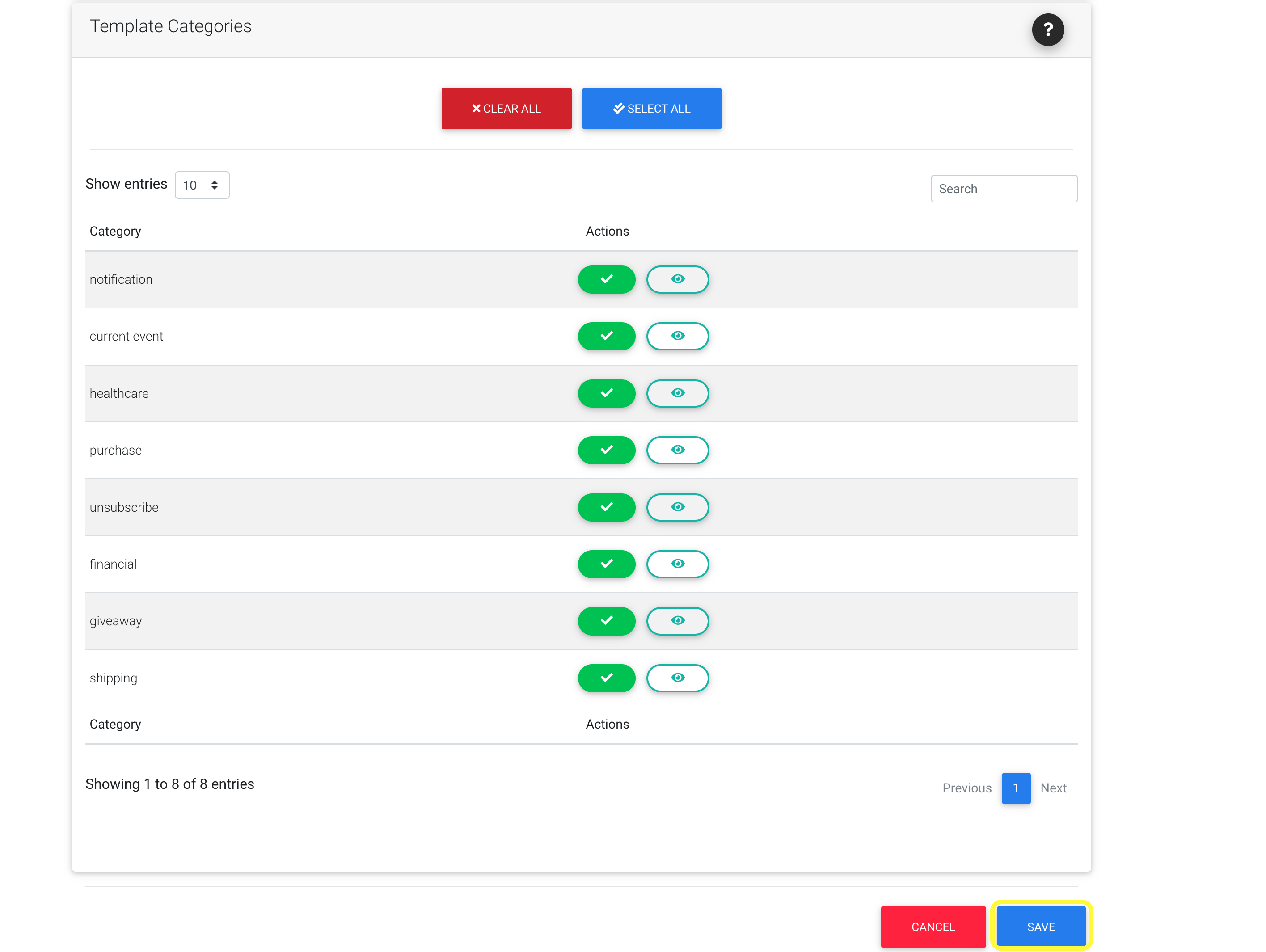
Task: Select the current event category name
Action: tap(127, 336)
